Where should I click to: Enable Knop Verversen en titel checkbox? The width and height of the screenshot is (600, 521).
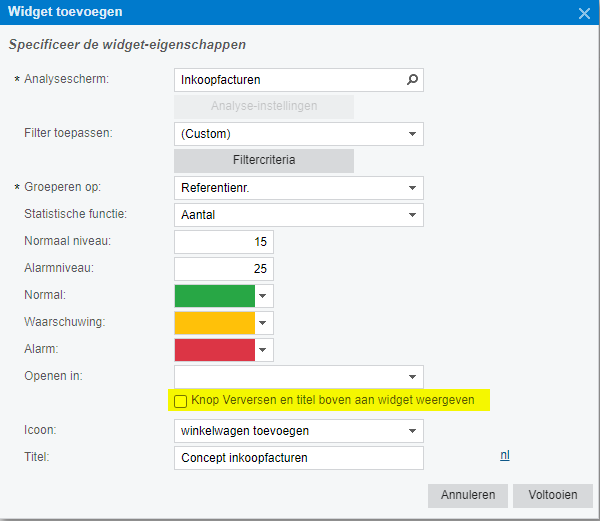(181, 401)
